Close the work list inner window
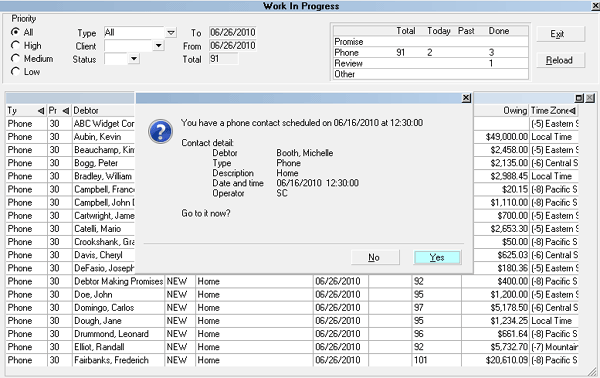600x378 pixels. (590, 98)
